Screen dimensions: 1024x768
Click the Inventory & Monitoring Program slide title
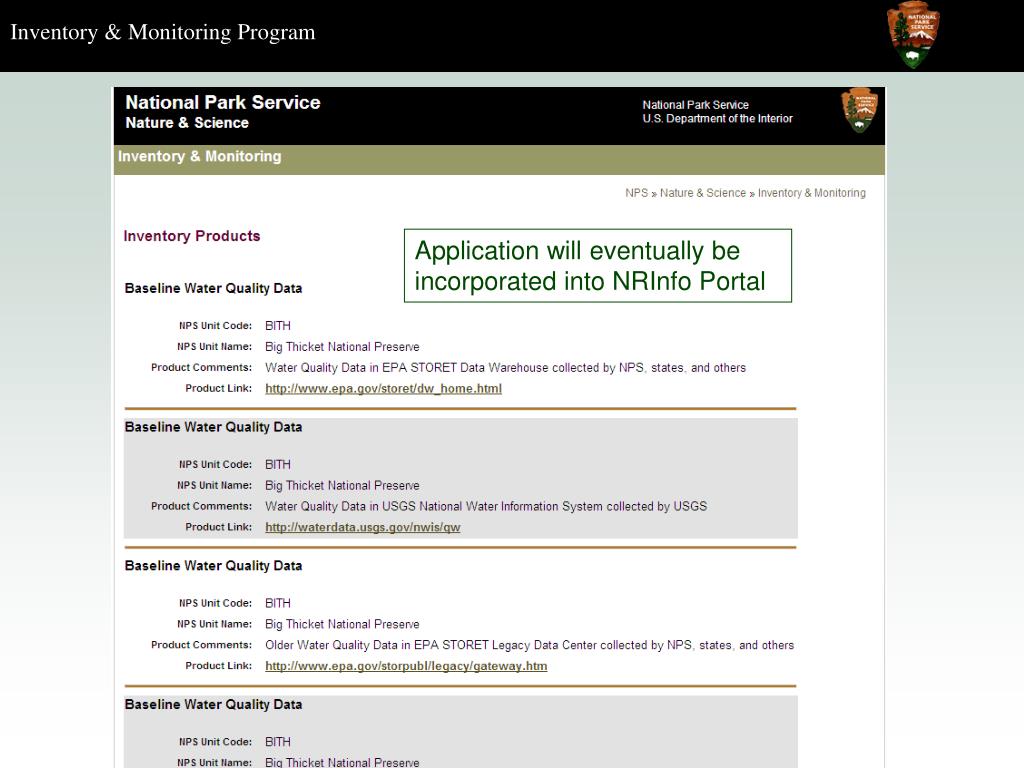point(163,32)
